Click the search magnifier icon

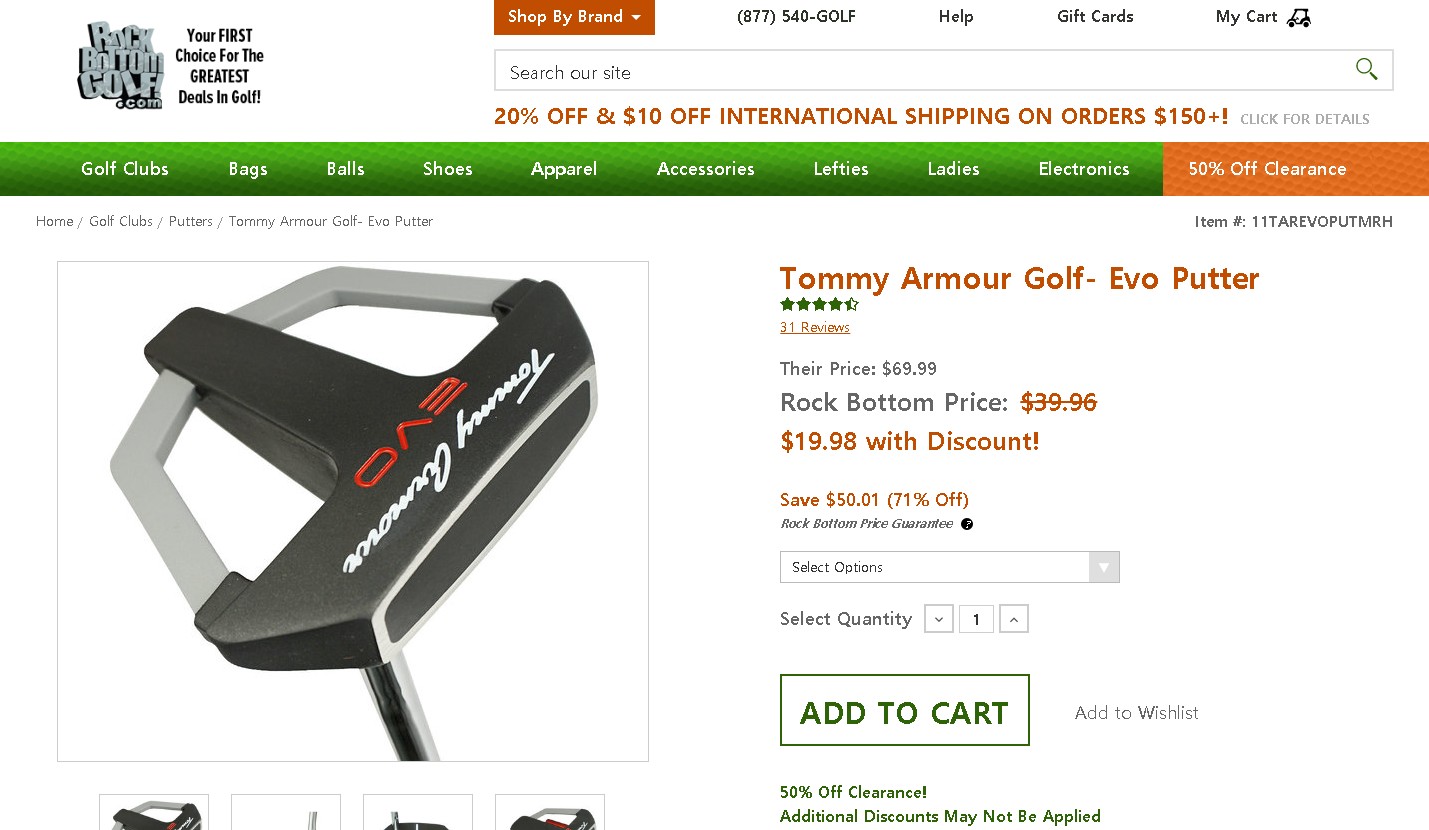click(1366, 69)
